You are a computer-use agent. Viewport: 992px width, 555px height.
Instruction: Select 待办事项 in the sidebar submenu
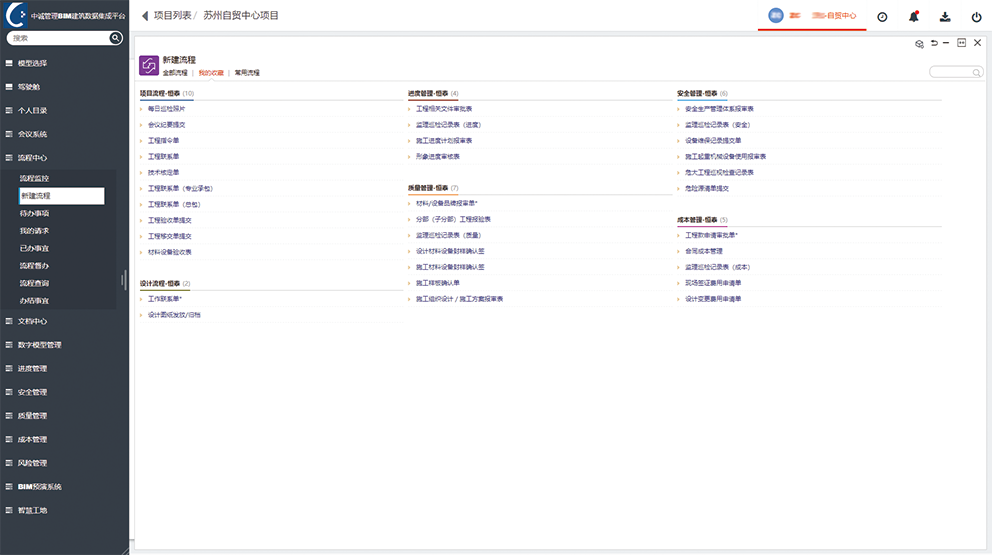pyautogui.click(x=35, y=213)
